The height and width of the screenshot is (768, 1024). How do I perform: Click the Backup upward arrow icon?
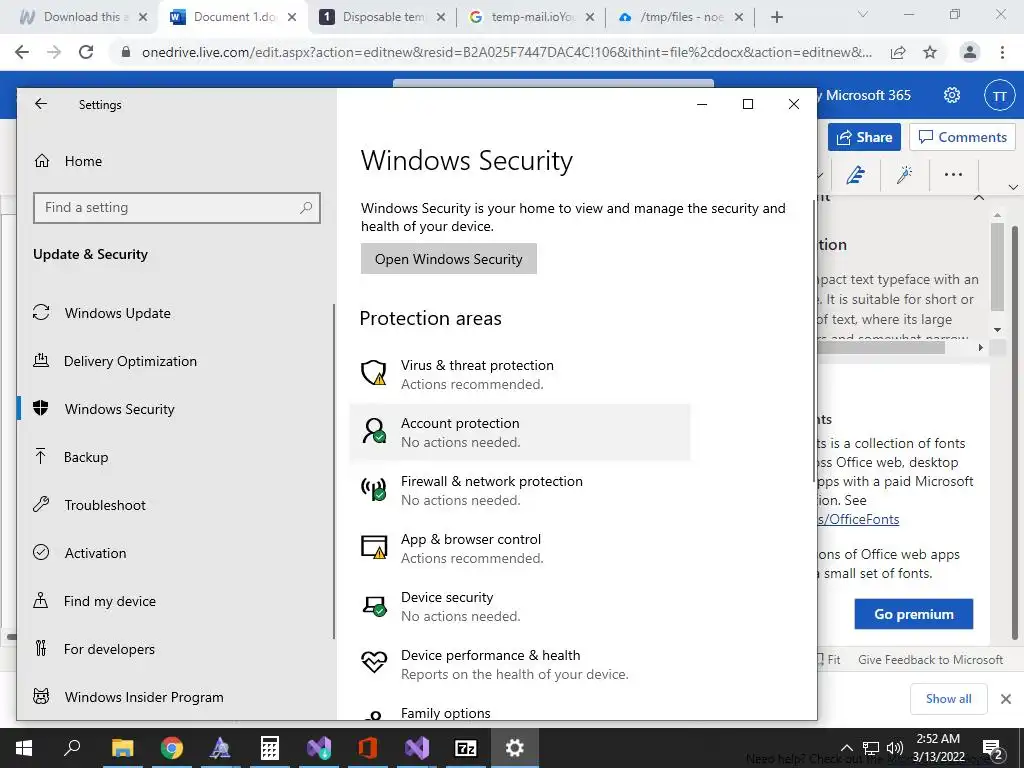[x=40, y=456]
